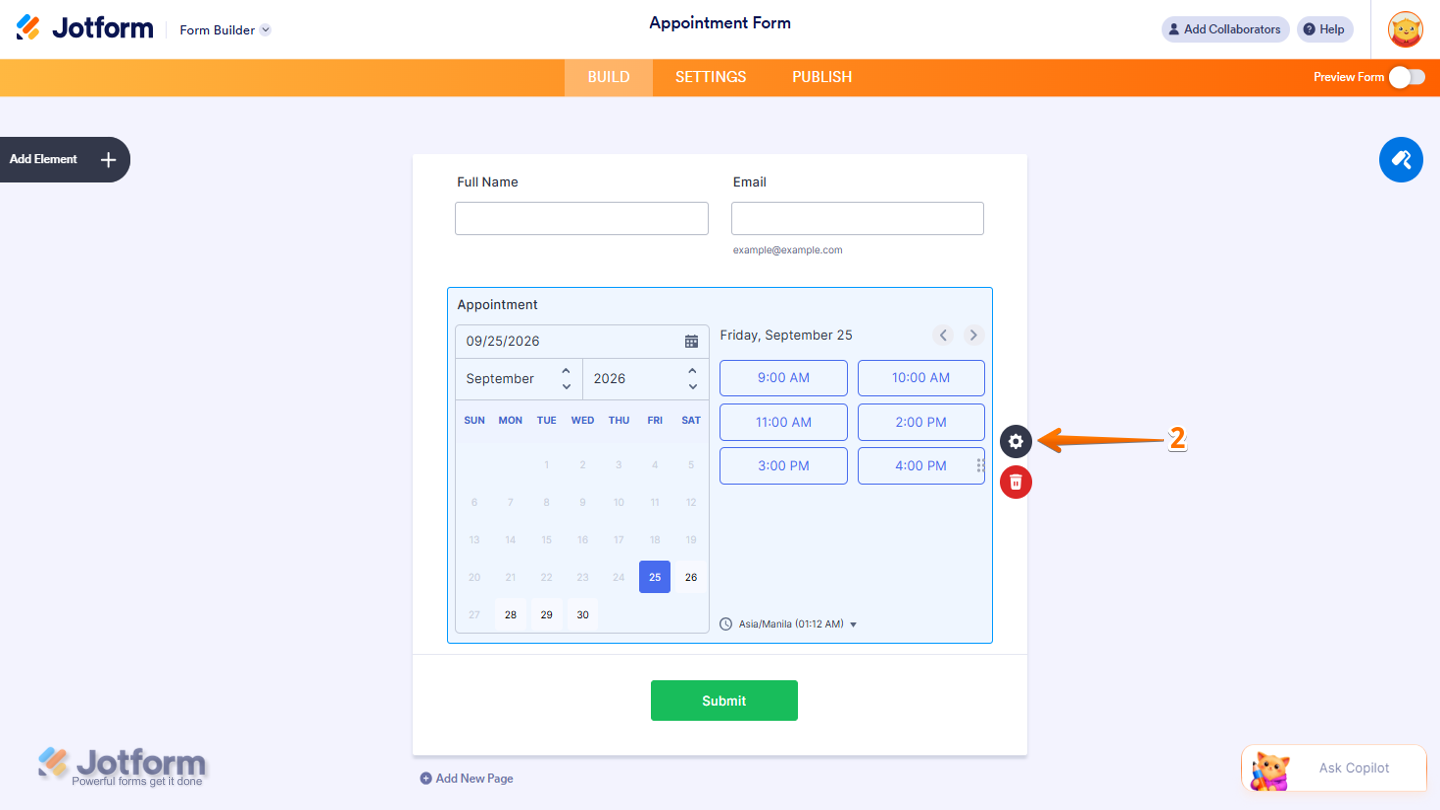This screenshot has width=1440, height=810.
Task: Open the 2026 year selector
Action: [x=646, y=379]
